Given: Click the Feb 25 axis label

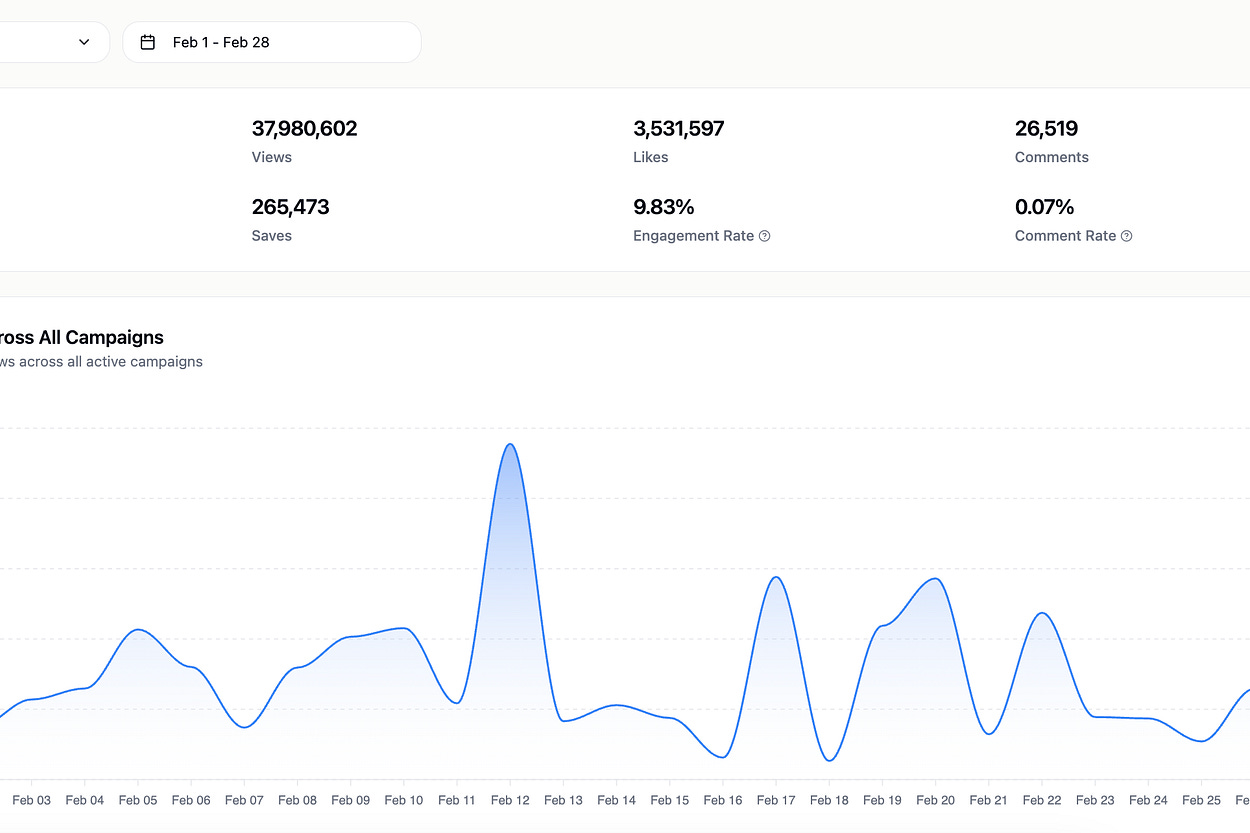Looking at the screenshot, I should (1201, 800).
